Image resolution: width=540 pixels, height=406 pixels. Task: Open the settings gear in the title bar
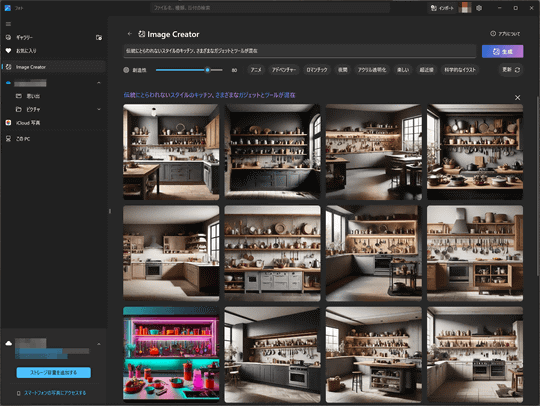click(x=479, y=8)
